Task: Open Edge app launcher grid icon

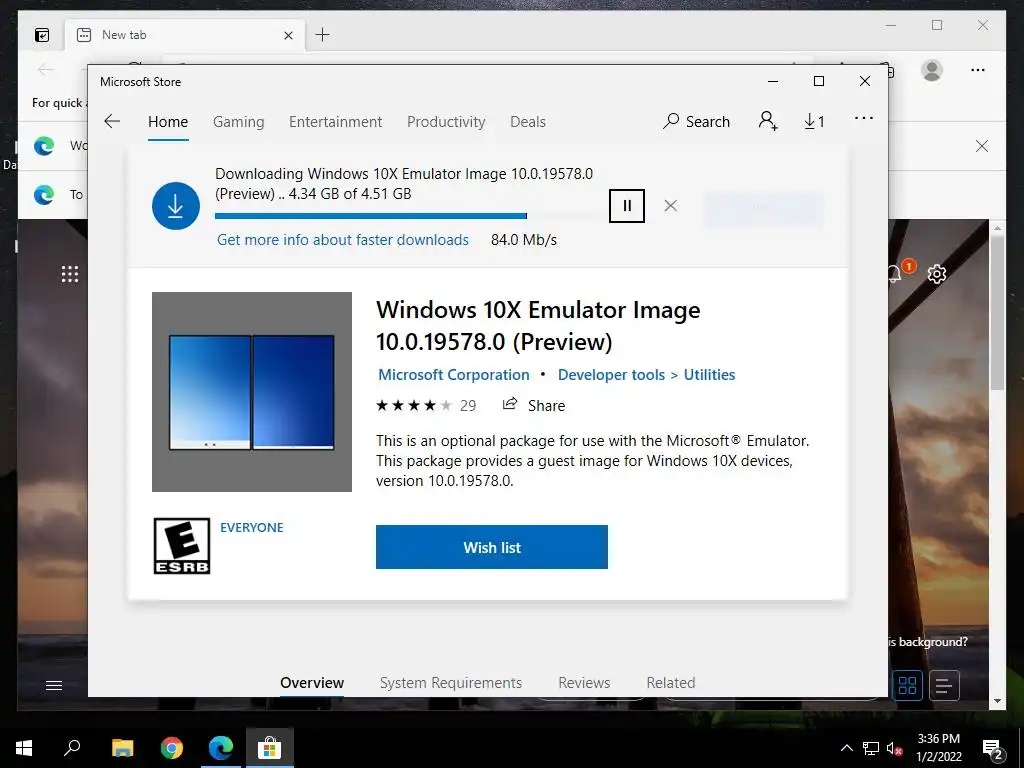Action: click(x=70, y=274)
